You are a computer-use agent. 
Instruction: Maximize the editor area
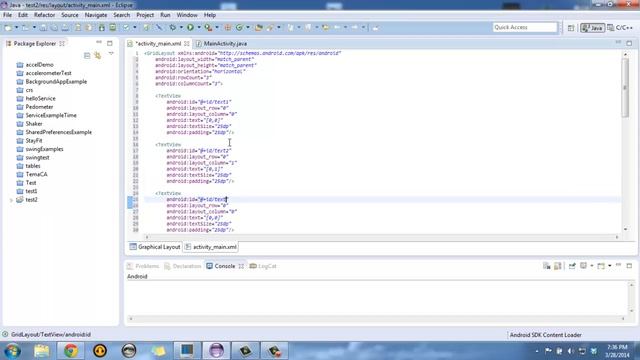pos(629,43)
